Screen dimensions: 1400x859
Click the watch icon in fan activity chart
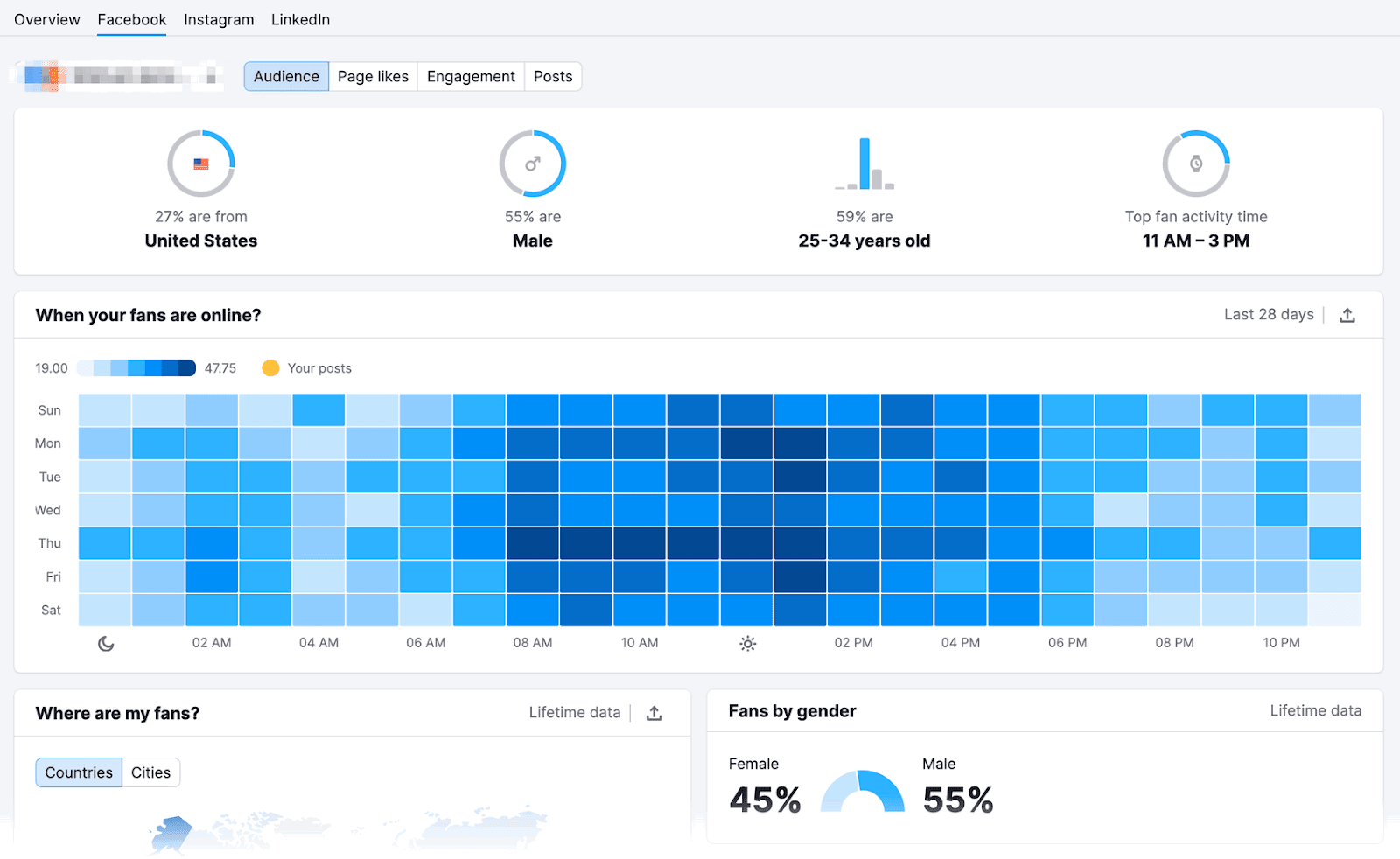(x=1196, y=163)
